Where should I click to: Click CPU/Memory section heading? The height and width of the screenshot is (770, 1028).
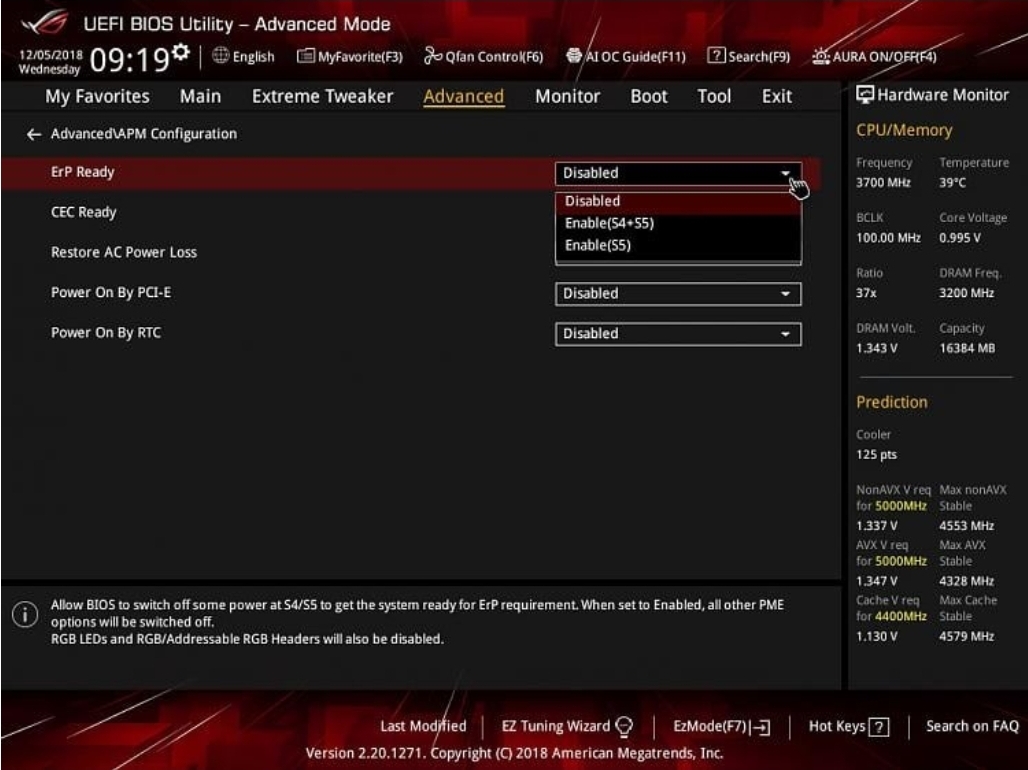coord(904,131)
